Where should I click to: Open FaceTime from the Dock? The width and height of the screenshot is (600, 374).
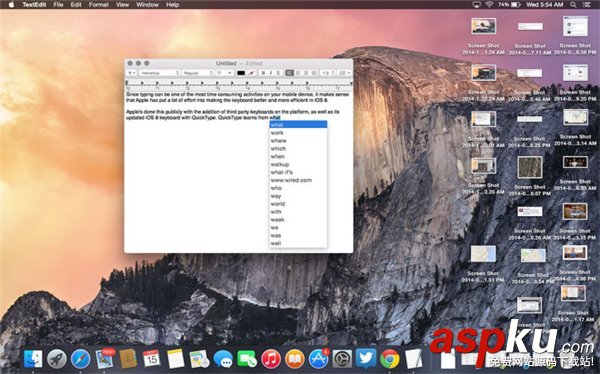tap(247, 359)
